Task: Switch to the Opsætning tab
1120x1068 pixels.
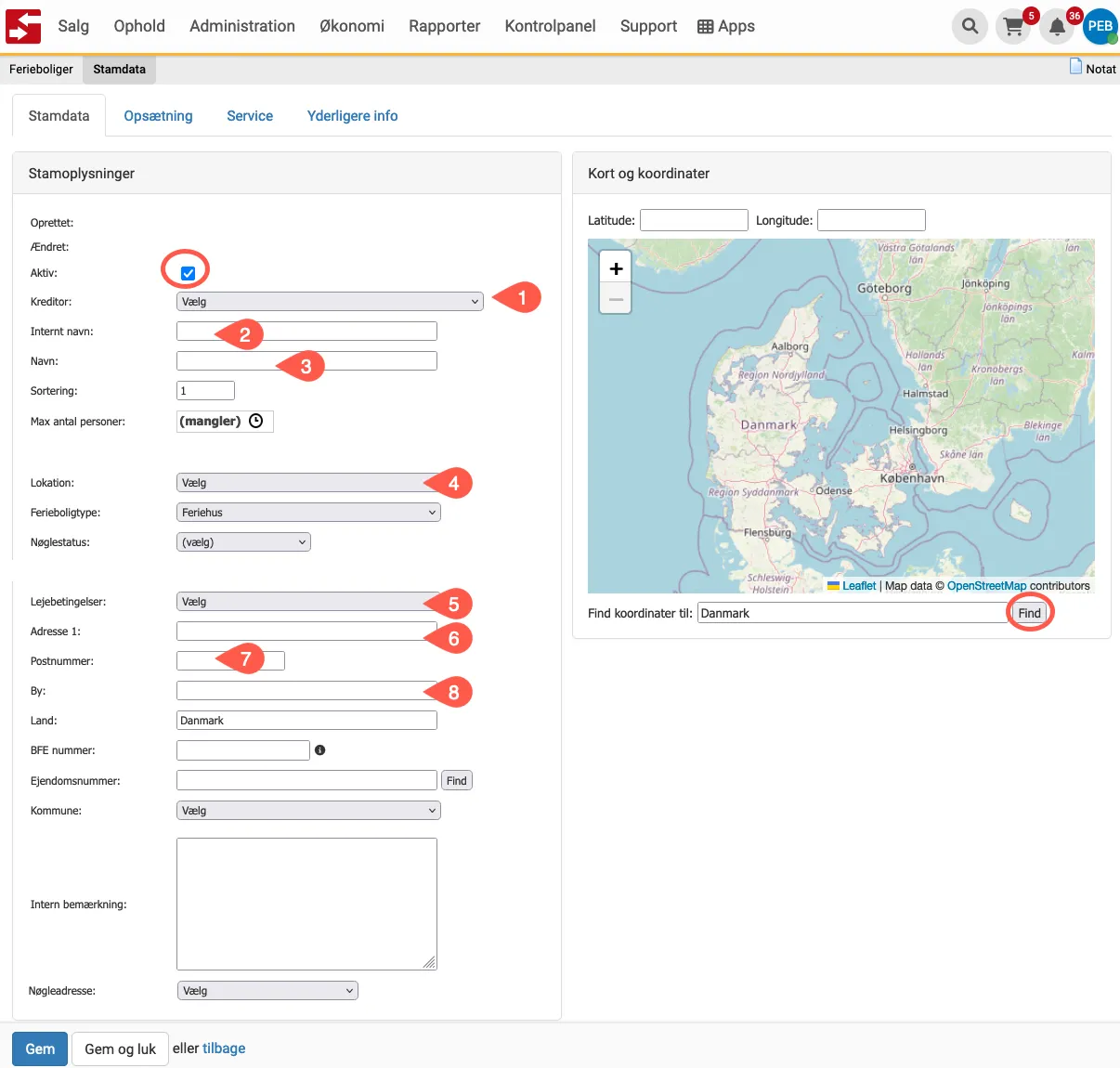Action: [x=158, y=116]
